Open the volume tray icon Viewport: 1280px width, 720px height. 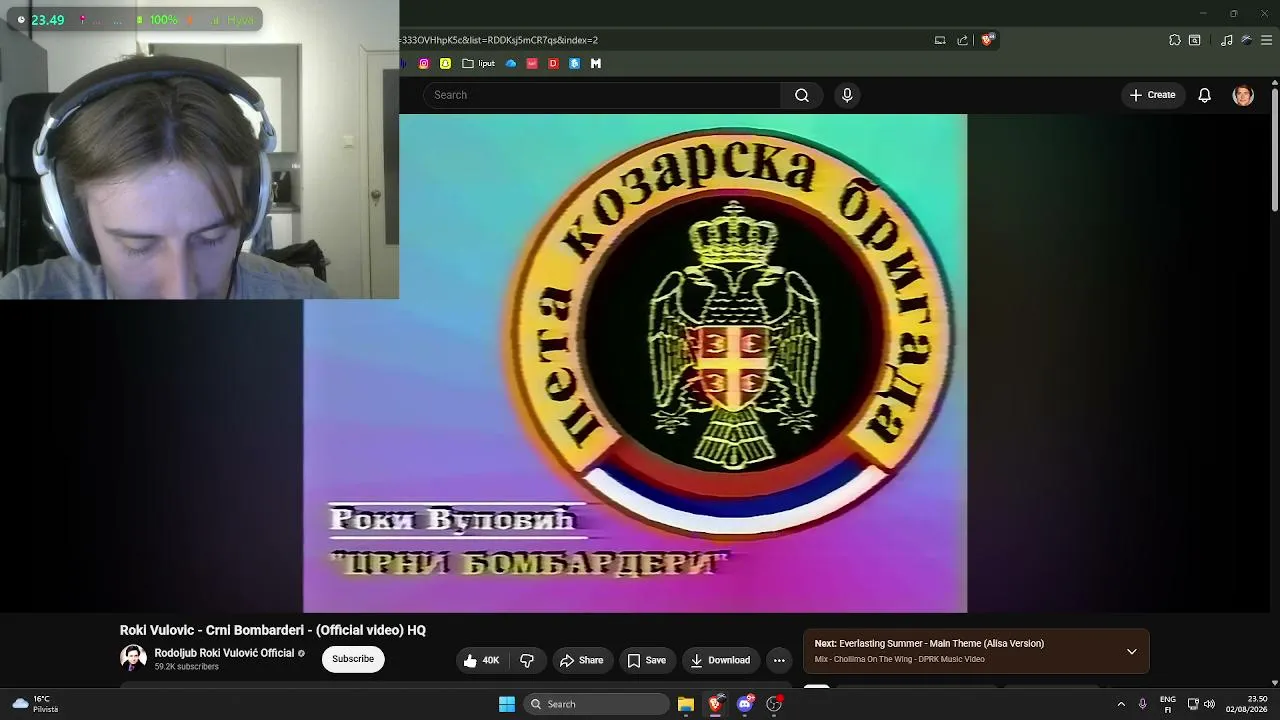click(x=1209, y=704)
